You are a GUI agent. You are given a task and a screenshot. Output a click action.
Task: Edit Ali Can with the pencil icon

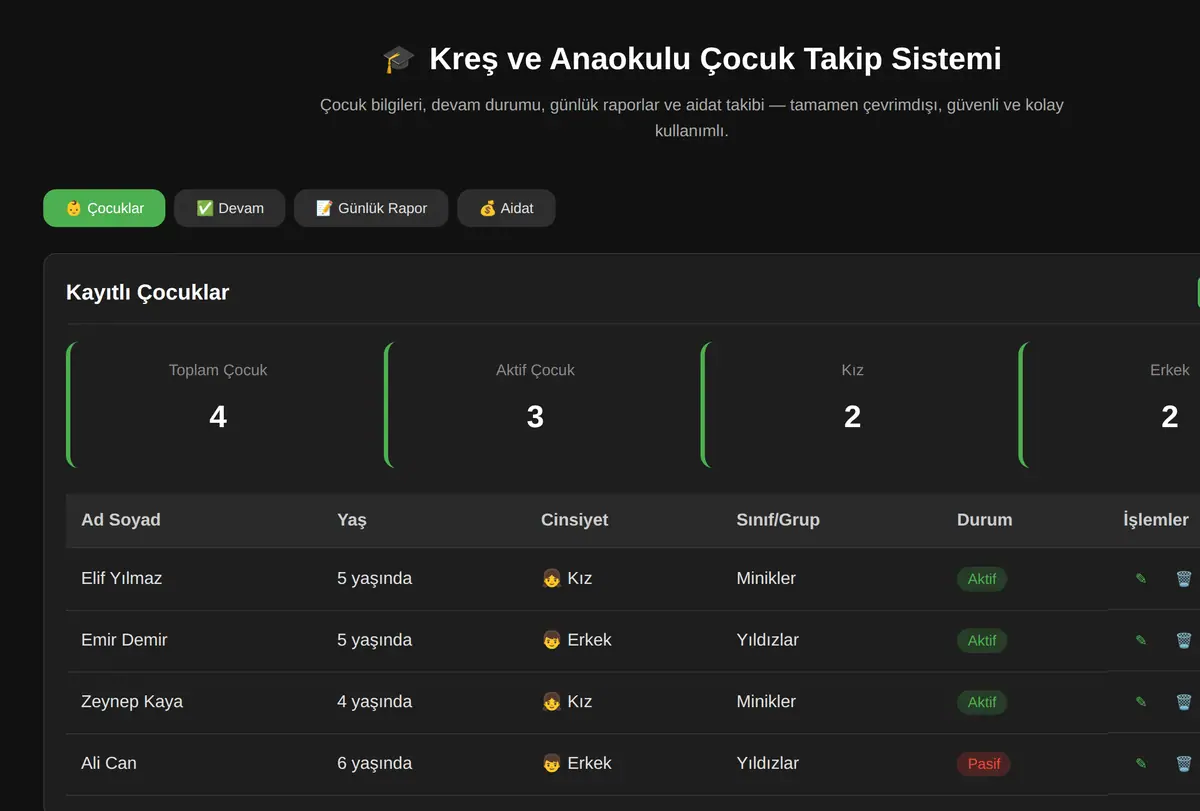pos(1141,763)
